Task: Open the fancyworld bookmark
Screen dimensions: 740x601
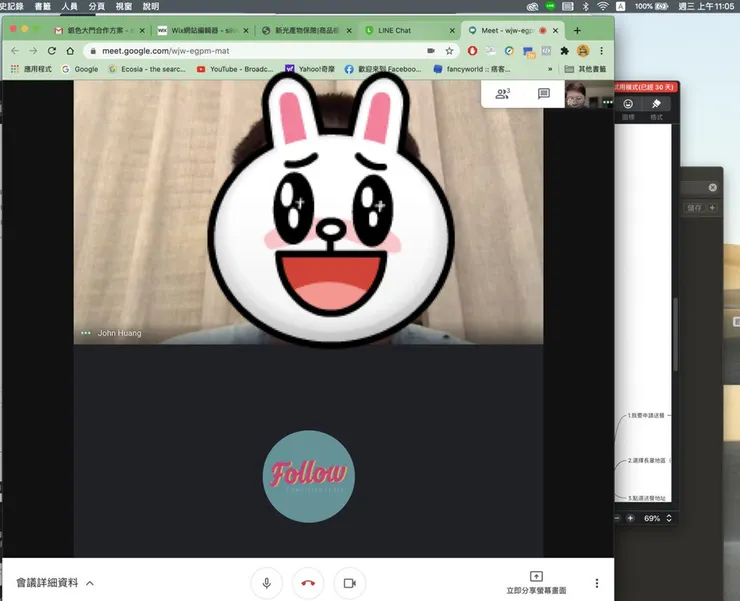Action: tap(472, 69)
